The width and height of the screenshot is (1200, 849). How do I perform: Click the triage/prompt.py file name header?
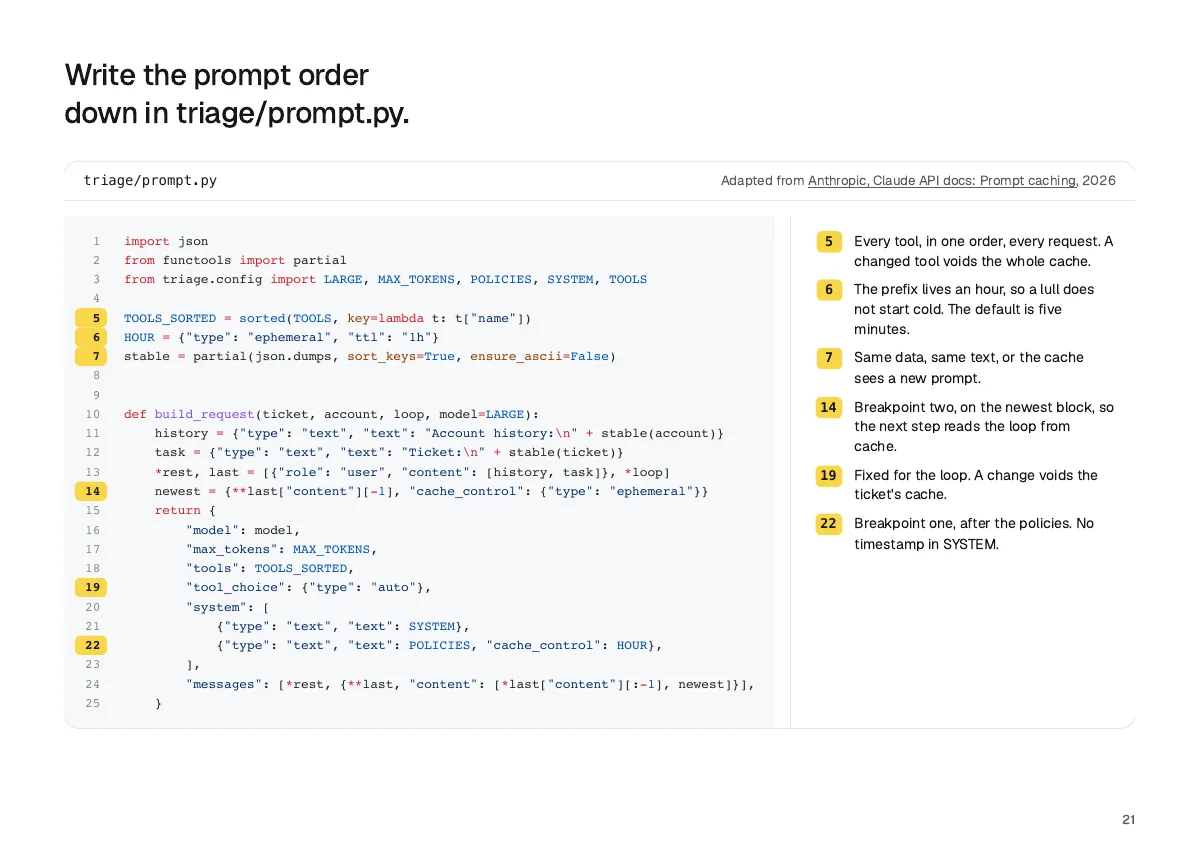150,181
